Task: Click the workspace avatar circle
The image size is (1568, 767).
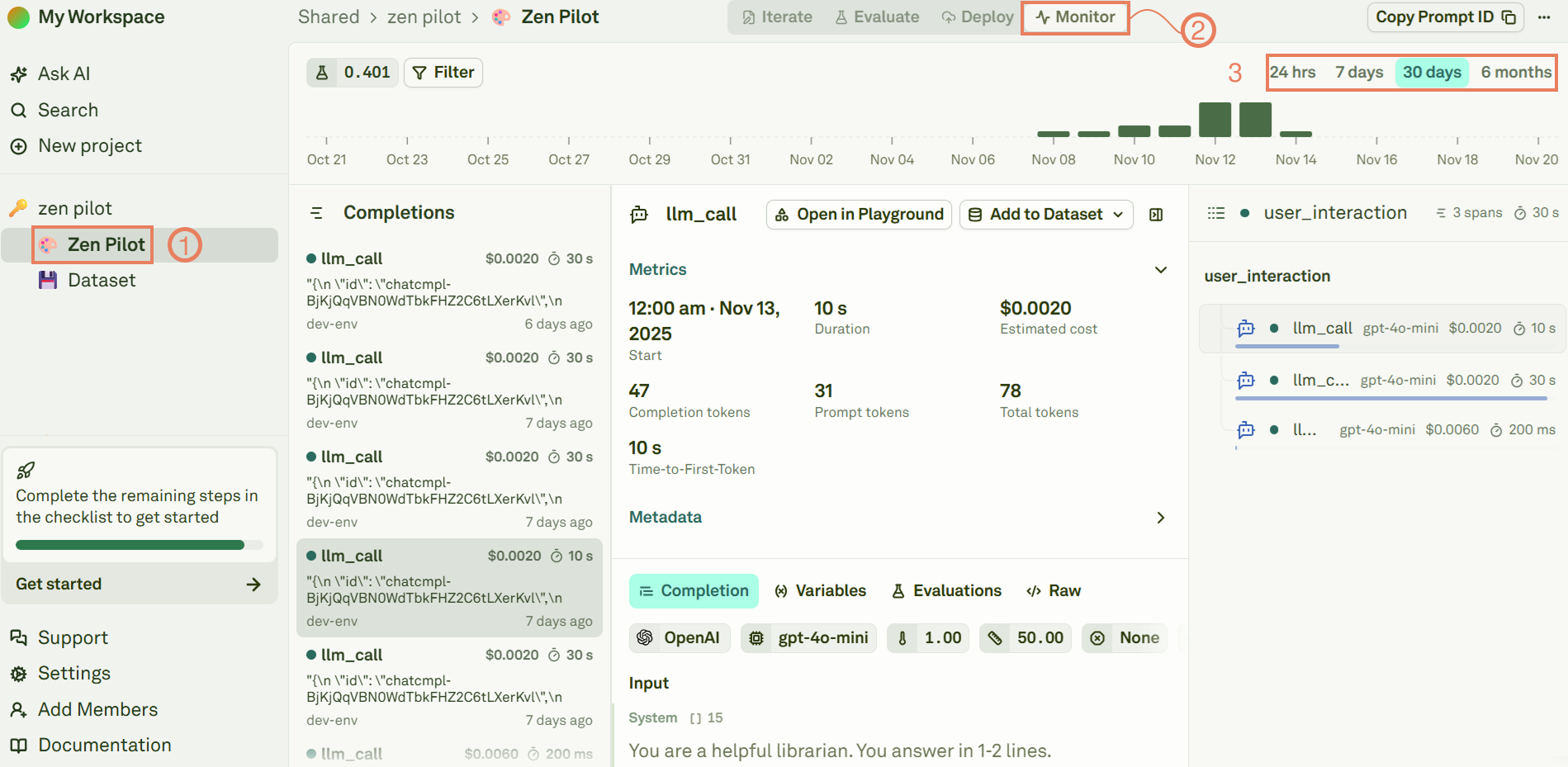Action: [18, 17]
